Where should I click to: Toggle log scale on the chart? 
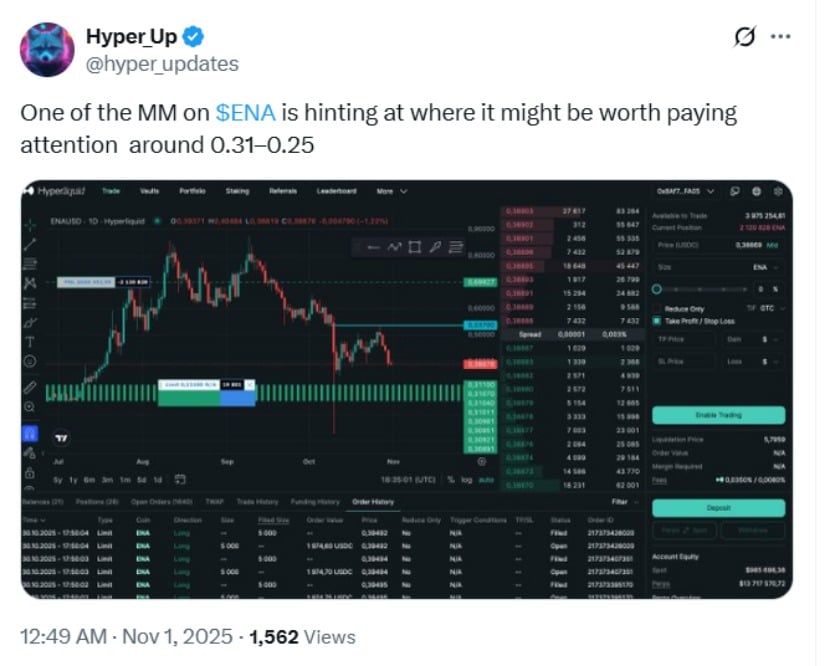[x=464, y=480]
